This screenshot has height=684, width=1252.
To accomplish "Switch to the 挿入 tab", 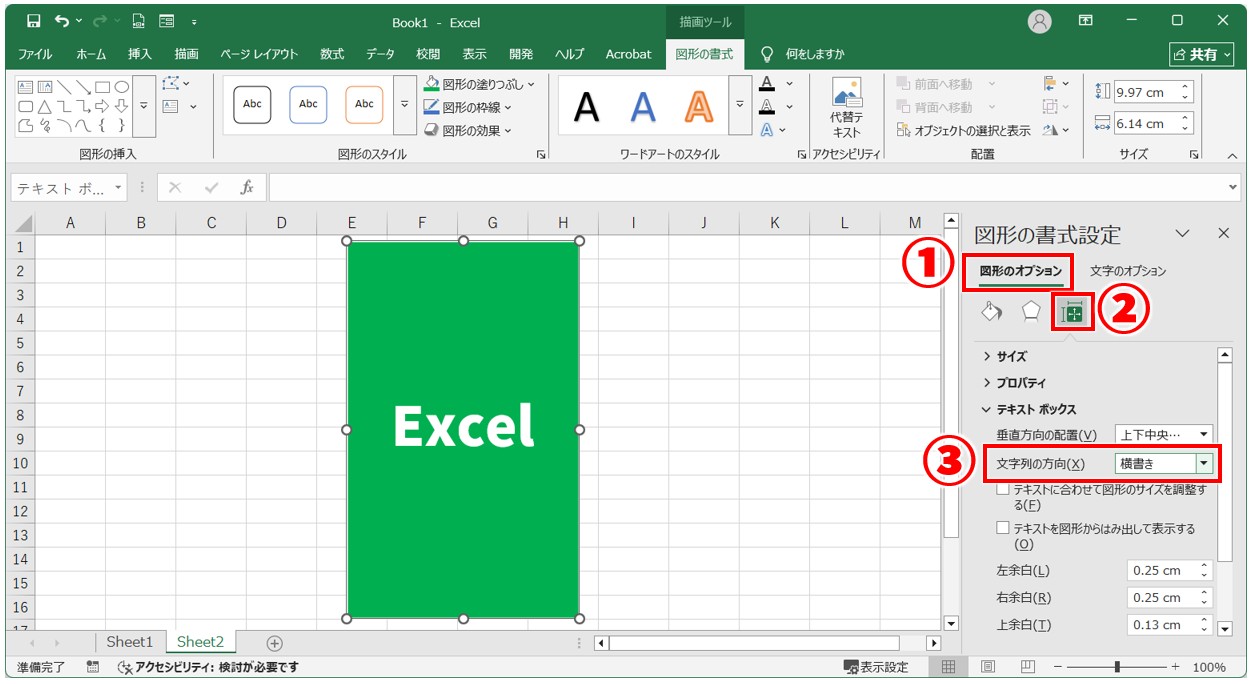I will (140, 54).
